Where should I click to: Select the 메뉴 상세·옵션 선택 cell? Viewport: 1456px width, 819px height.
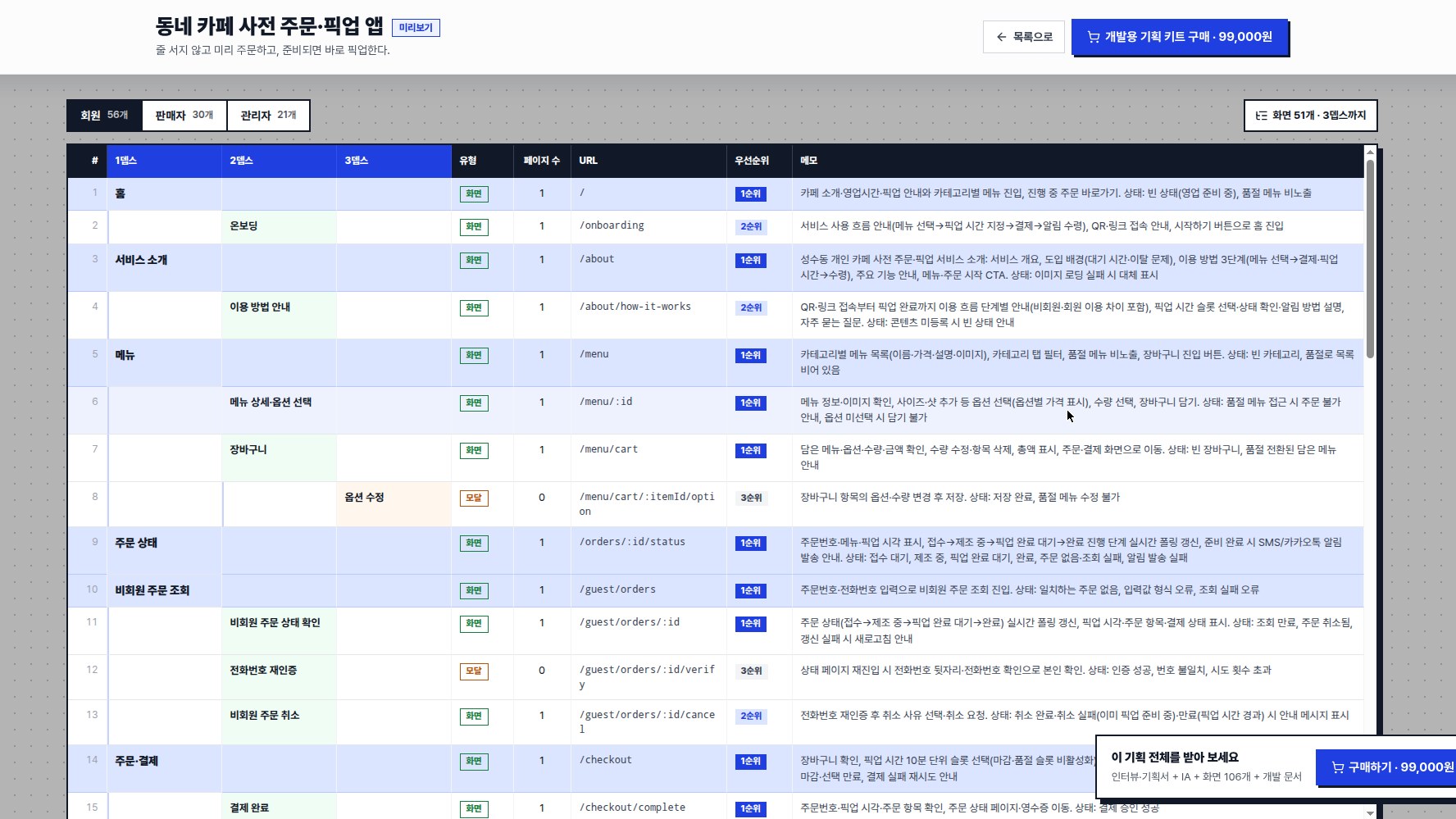click(x=279, y=410)
